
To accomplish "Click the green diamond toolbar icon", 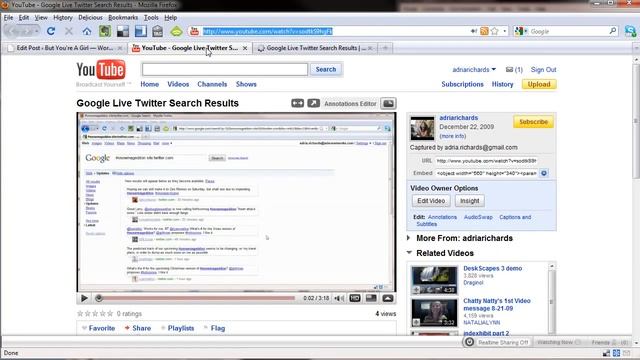I will (176, 31).
